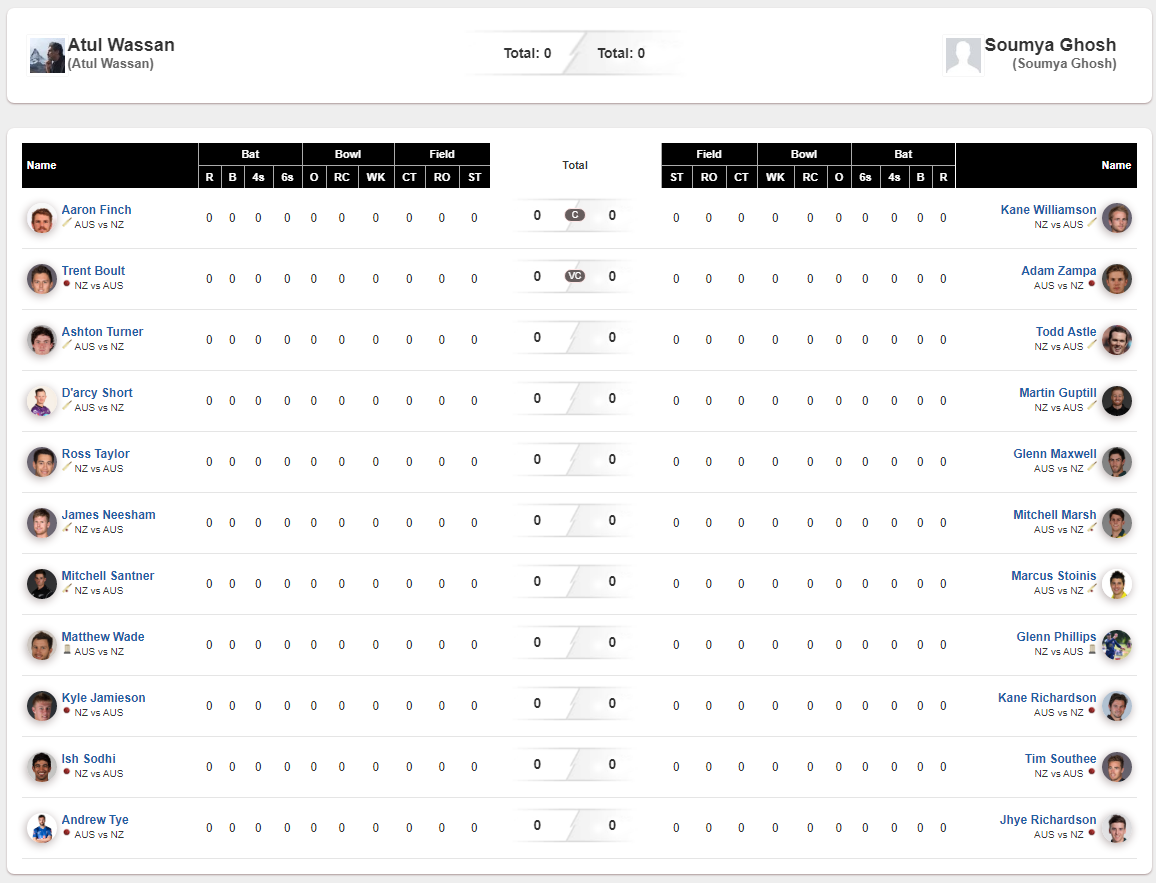Click Matthew Wade avatar photo
1156x883 pixels.
click(41, 645)
